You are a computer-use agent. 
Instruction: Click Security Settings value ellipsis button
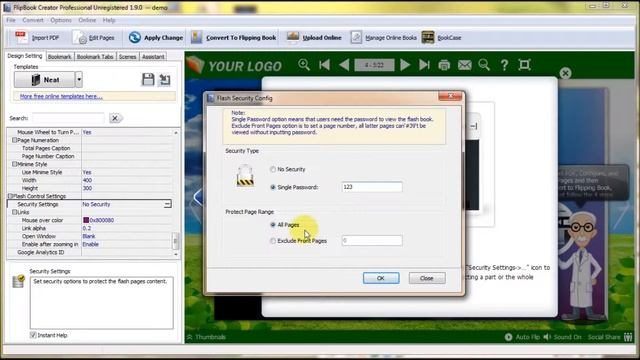click(167, 204)
